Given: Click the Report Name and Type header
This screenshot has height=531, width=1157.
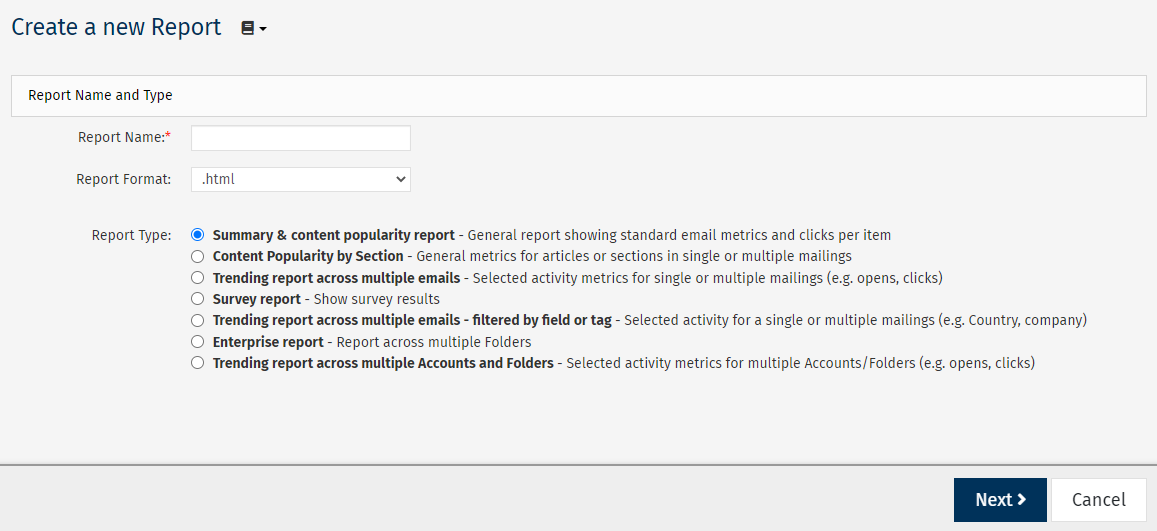Looking at the screenshot, I should (x=100, y=96).
